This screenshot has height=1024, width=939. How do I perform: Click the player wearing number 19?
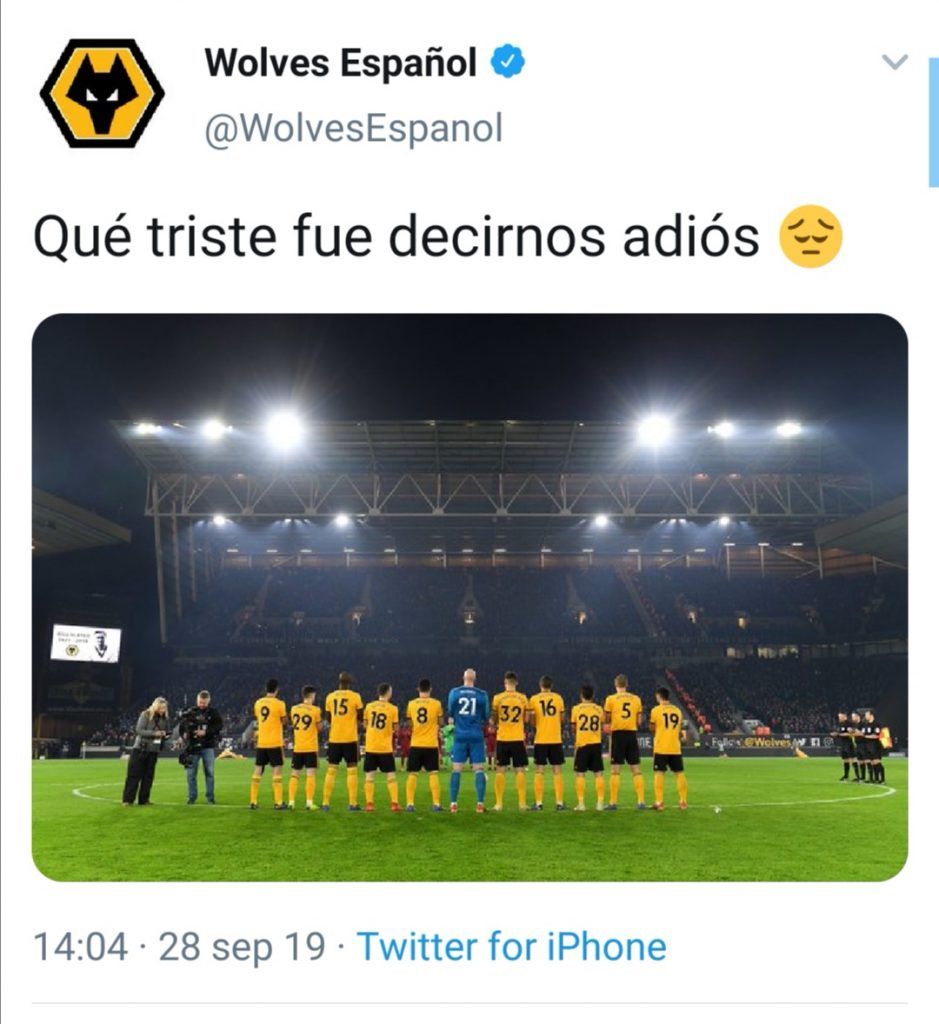pos(669,748)
